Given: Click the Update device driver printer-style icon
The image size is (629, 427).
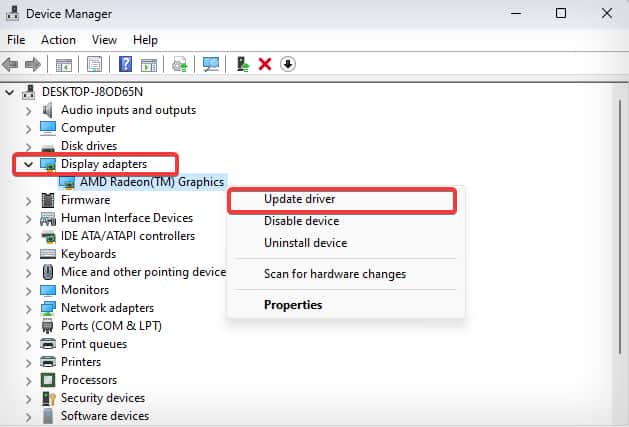Looking at the screenshot, I should pos(180,64).
